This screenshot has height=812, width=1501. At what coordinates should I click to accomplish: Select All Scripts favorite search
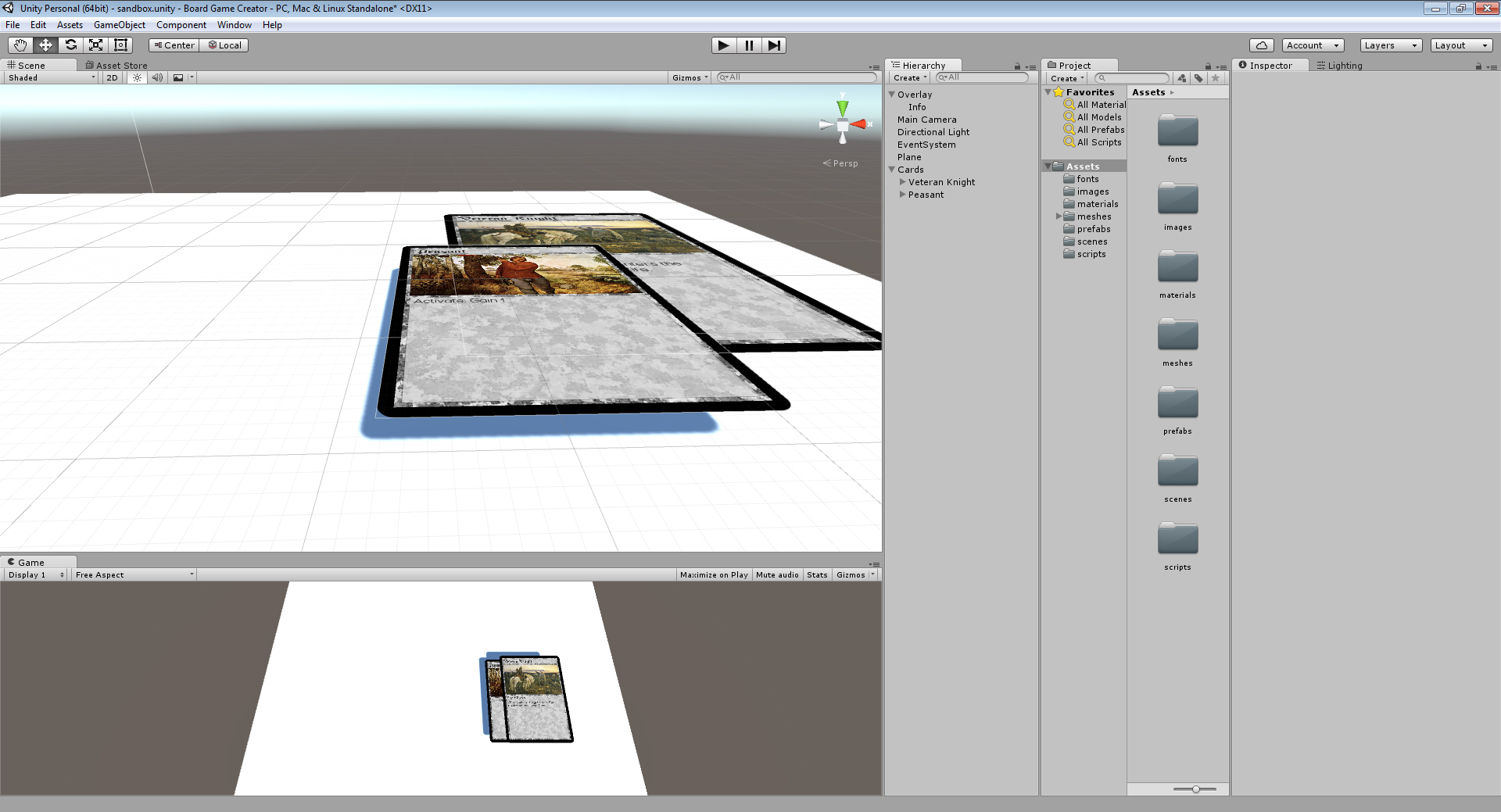coord(1093,142)
